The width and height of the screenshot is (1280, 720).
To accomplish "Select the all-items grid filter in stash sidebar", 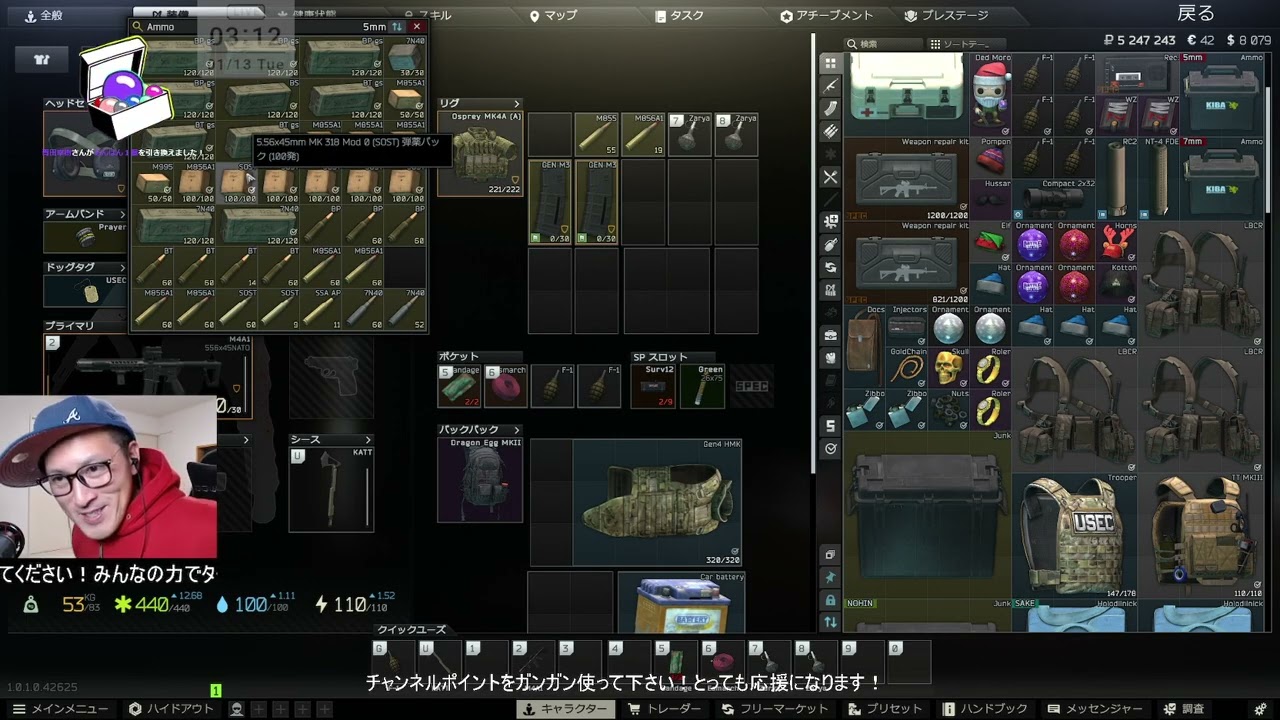I will click(x=830, y=63).
